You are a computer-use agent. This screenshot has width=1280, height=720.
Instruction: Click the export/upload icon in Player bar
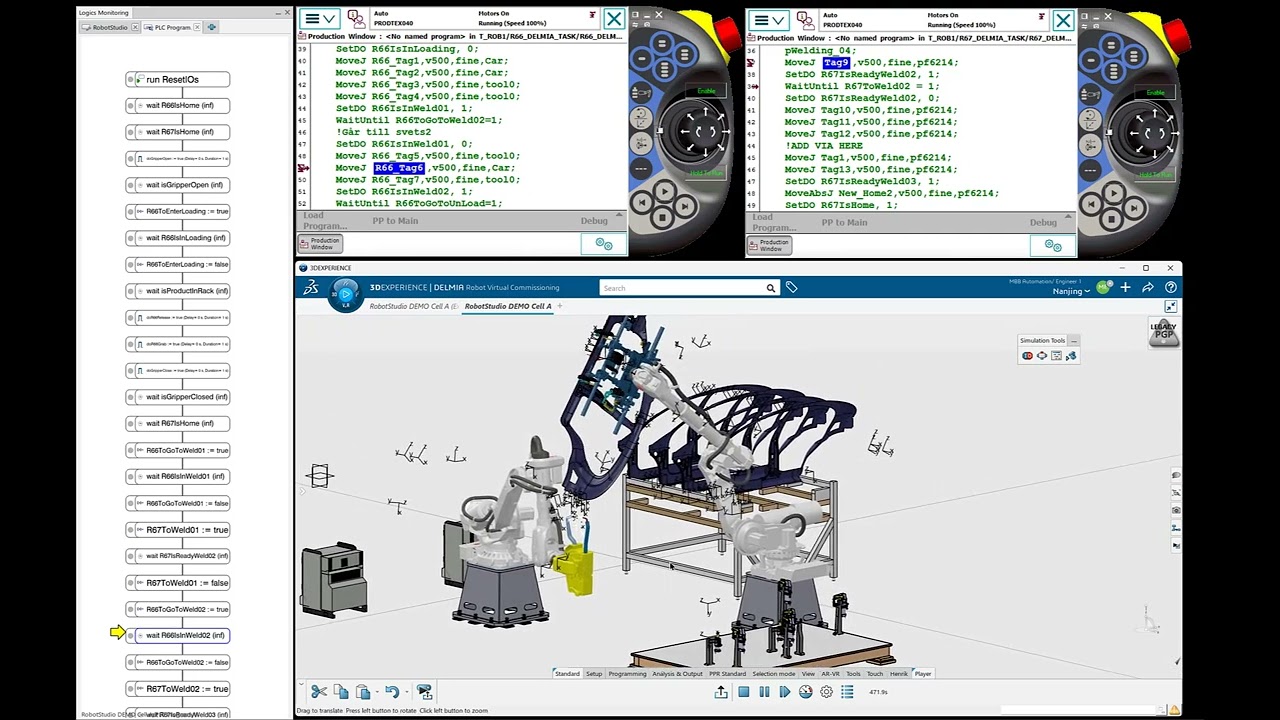point(721,692)
